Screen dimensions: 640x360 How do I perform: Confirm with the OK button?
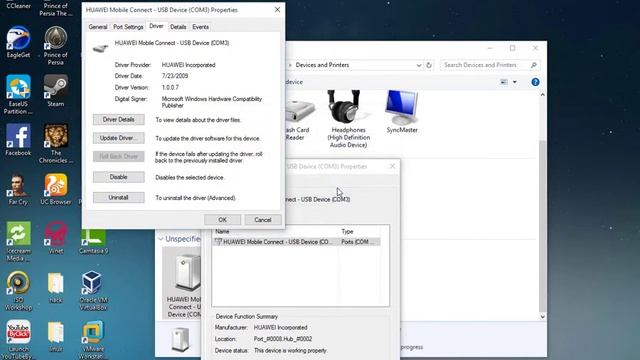click(222, 220)
